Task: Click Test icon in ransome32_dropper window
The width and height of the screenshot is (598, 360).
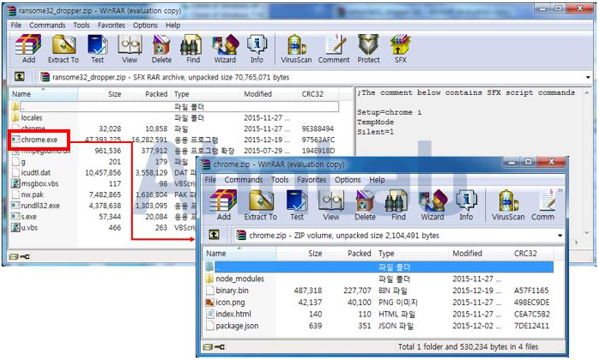Action: pyautogui.click(x=97, y=49)
